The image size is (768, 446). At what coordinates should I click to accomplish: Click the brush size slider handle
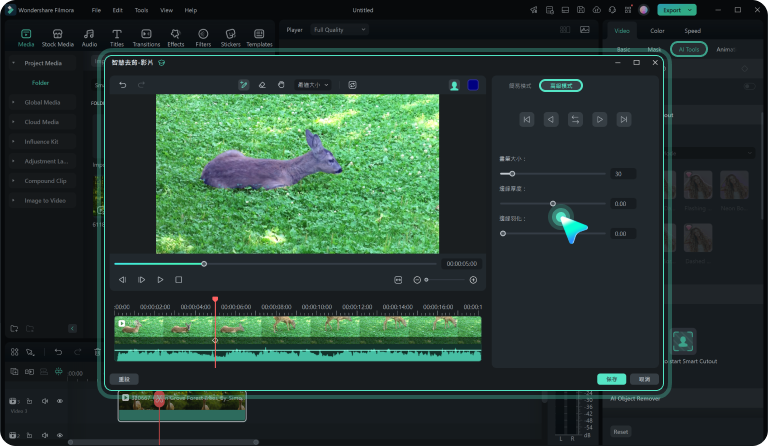pyautogui.click(x=512, y=174)
